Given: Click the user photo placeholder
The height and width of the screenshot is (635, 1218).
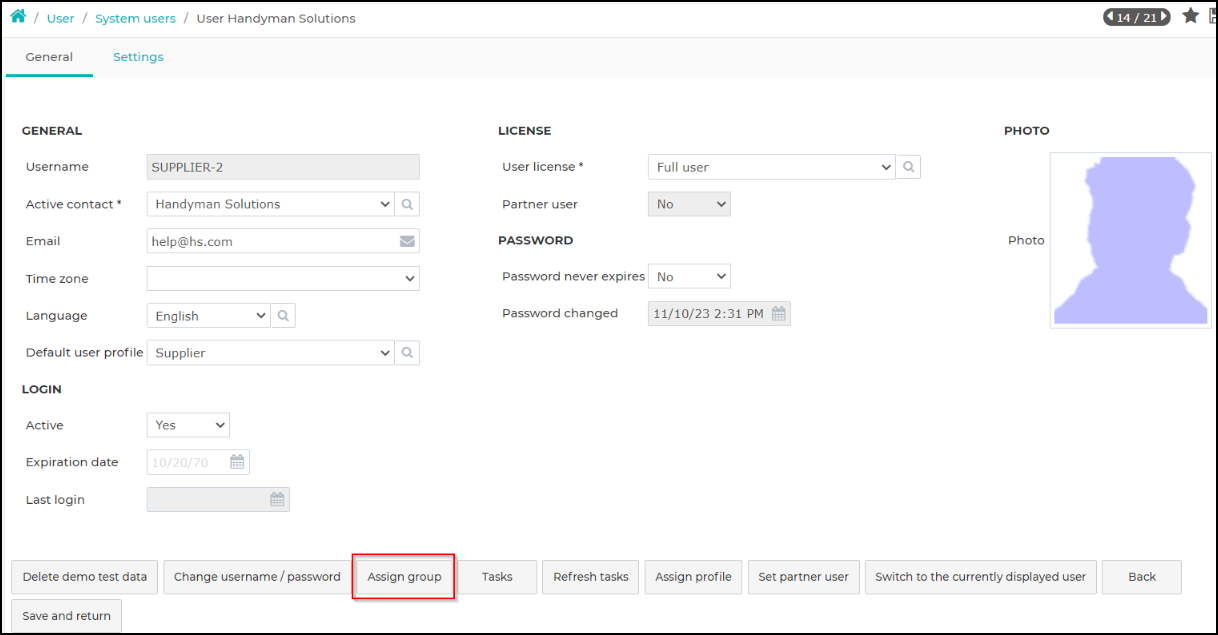Looking at the screenshot, I should click(x=1131, y=240).
